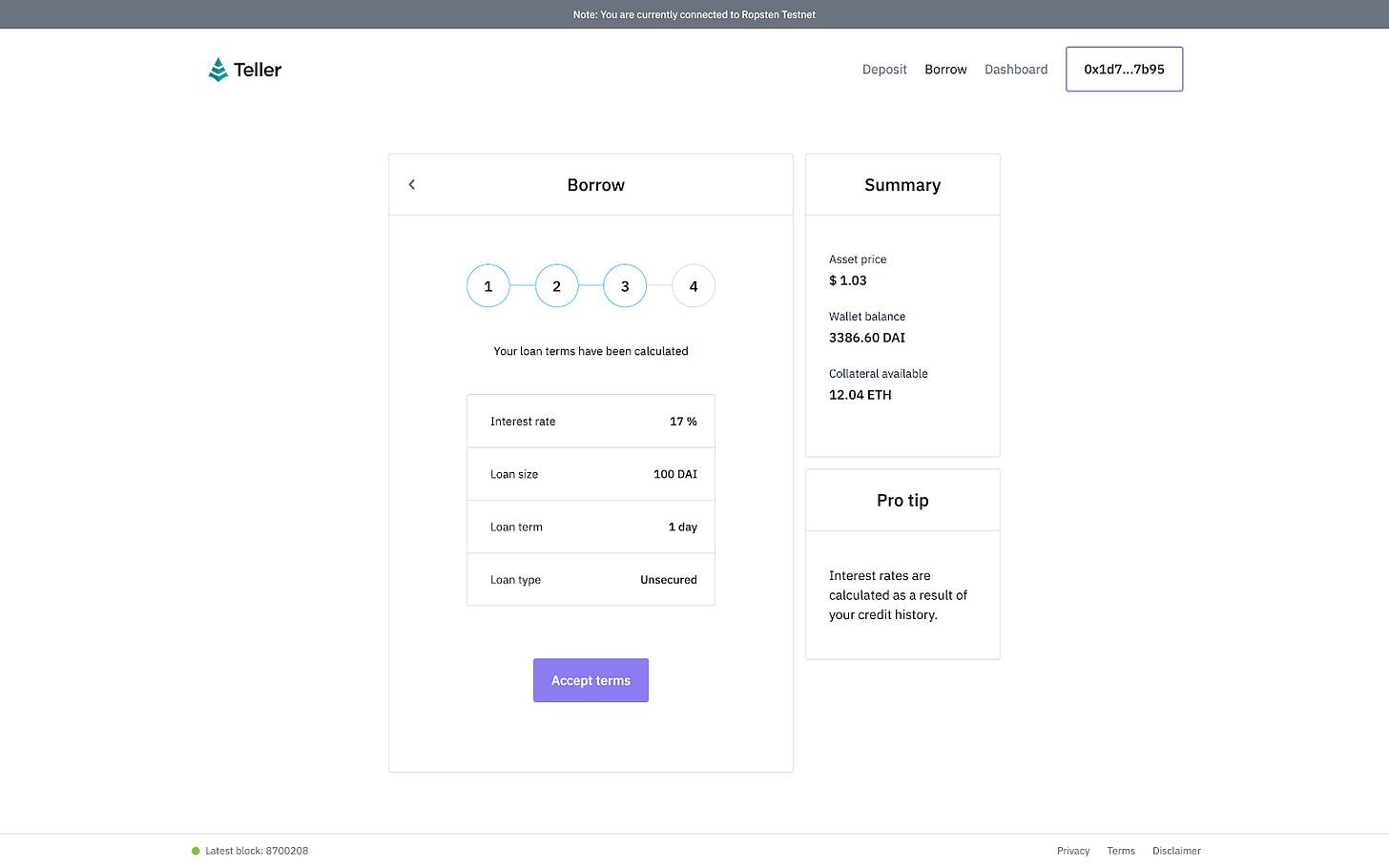Image resolution: width=1389 pixels, height=868 pixels.
Task: Click the Borrow card heading
Action: coord(596,185)
